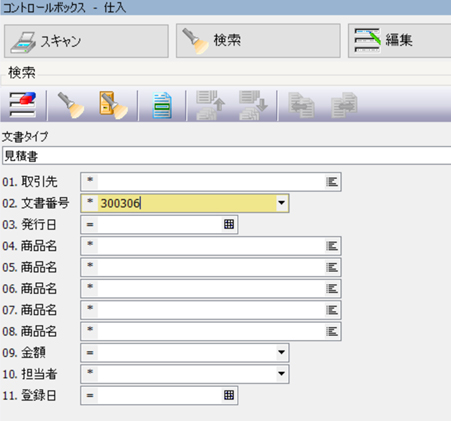451x421 pixels.
Task: Click the move documents up arrow icon
Action: 211,105
